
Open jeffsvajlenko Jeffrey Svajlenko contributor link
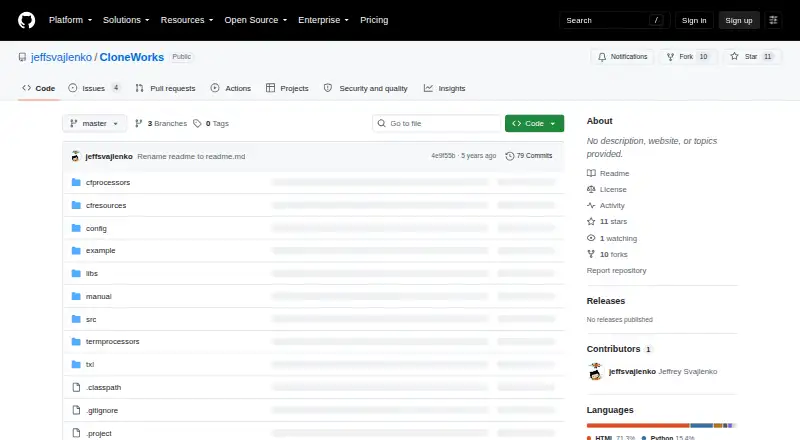[663, 372]
